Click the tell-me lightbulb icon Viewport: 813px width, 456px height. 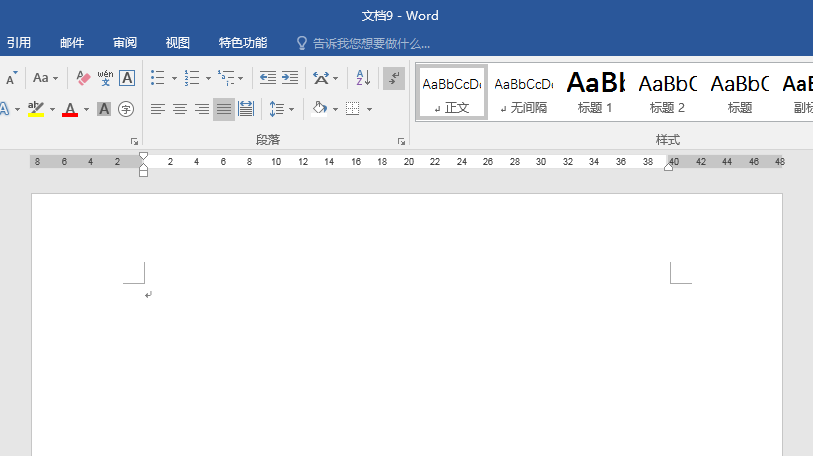pos(302,43)
